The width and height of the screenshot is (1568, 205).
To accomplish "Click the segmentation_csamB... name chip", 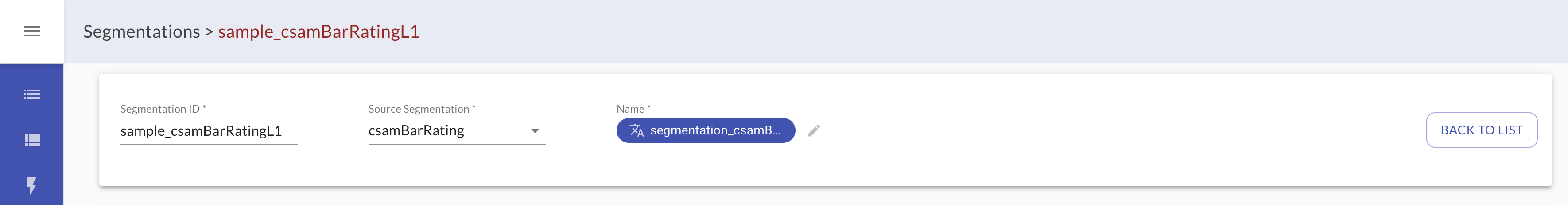I will click(714, 130).
